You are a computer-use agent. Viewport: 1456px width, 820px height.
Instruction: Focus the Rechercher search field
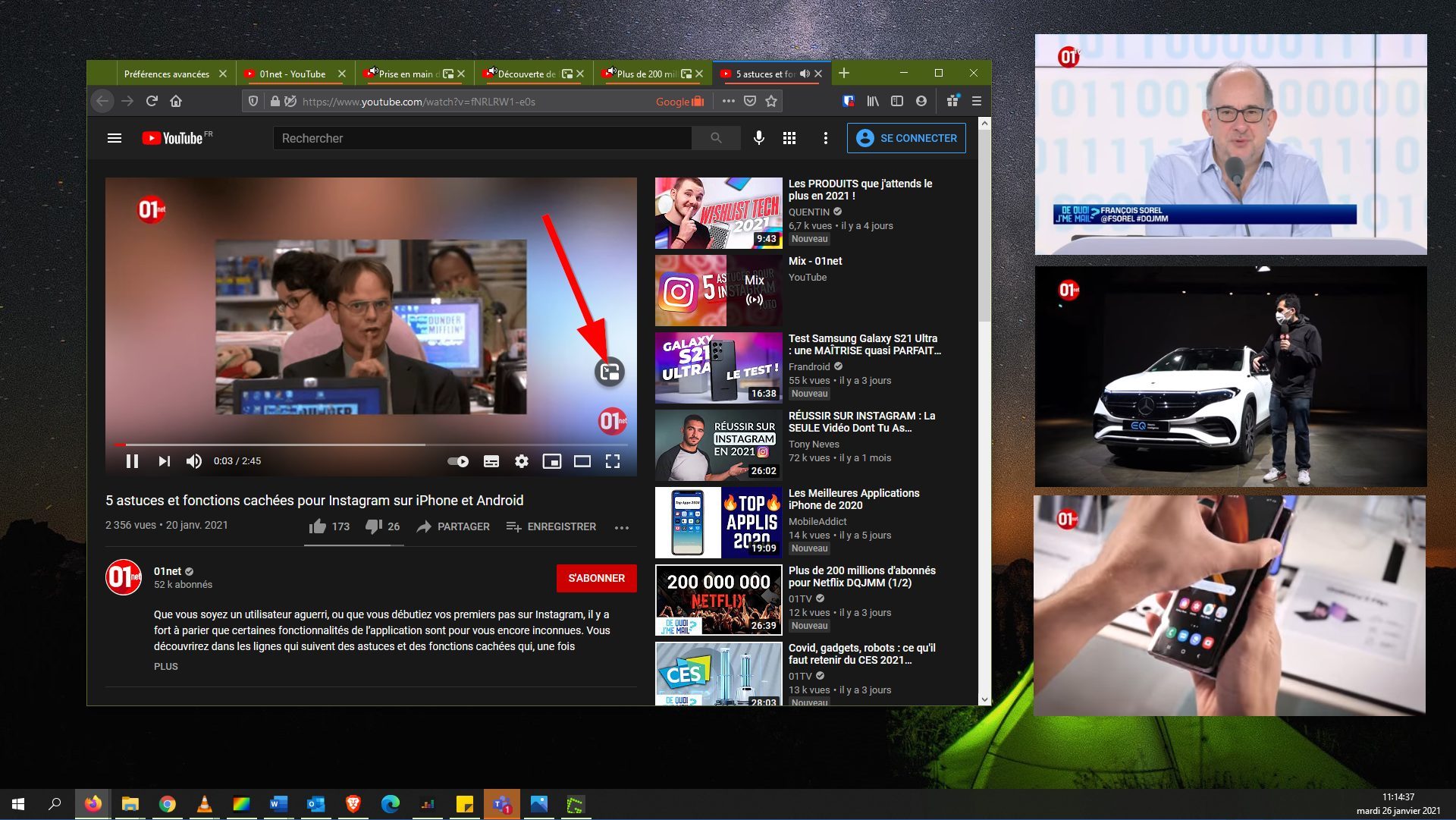tap(482, 138)
